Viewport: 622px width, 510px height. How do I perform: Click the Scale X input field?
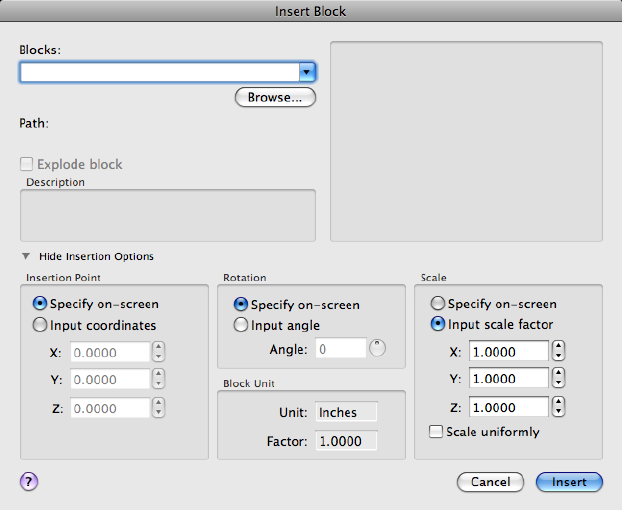[508, 351]
